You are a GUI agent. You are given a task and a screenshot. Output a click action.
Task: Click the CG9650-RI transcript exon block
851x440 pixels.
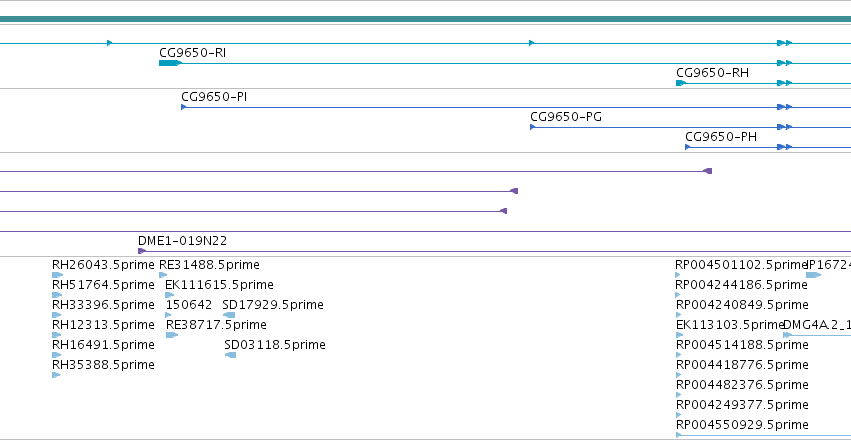click(170, 63)
